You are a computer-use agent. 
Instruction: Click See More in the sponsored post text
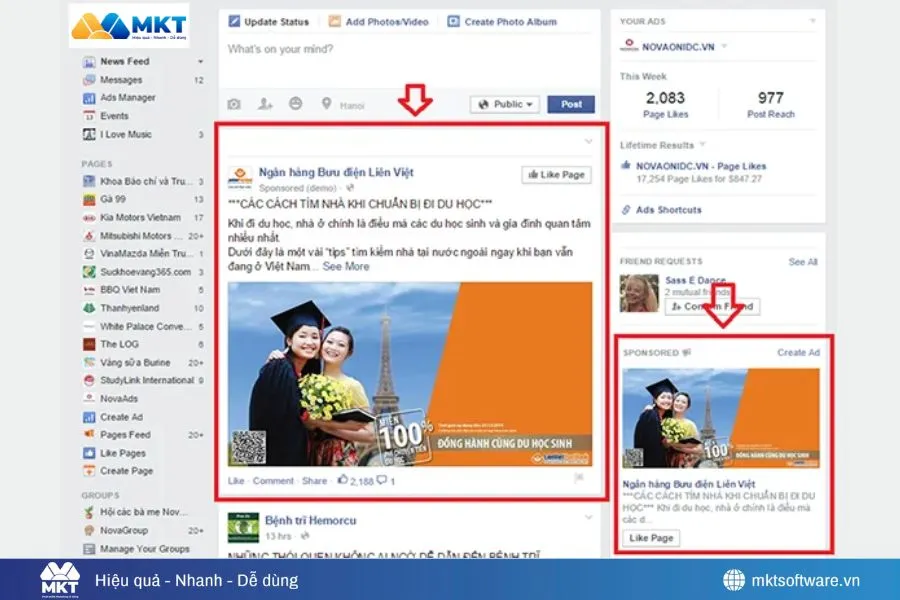click(345, 267)
